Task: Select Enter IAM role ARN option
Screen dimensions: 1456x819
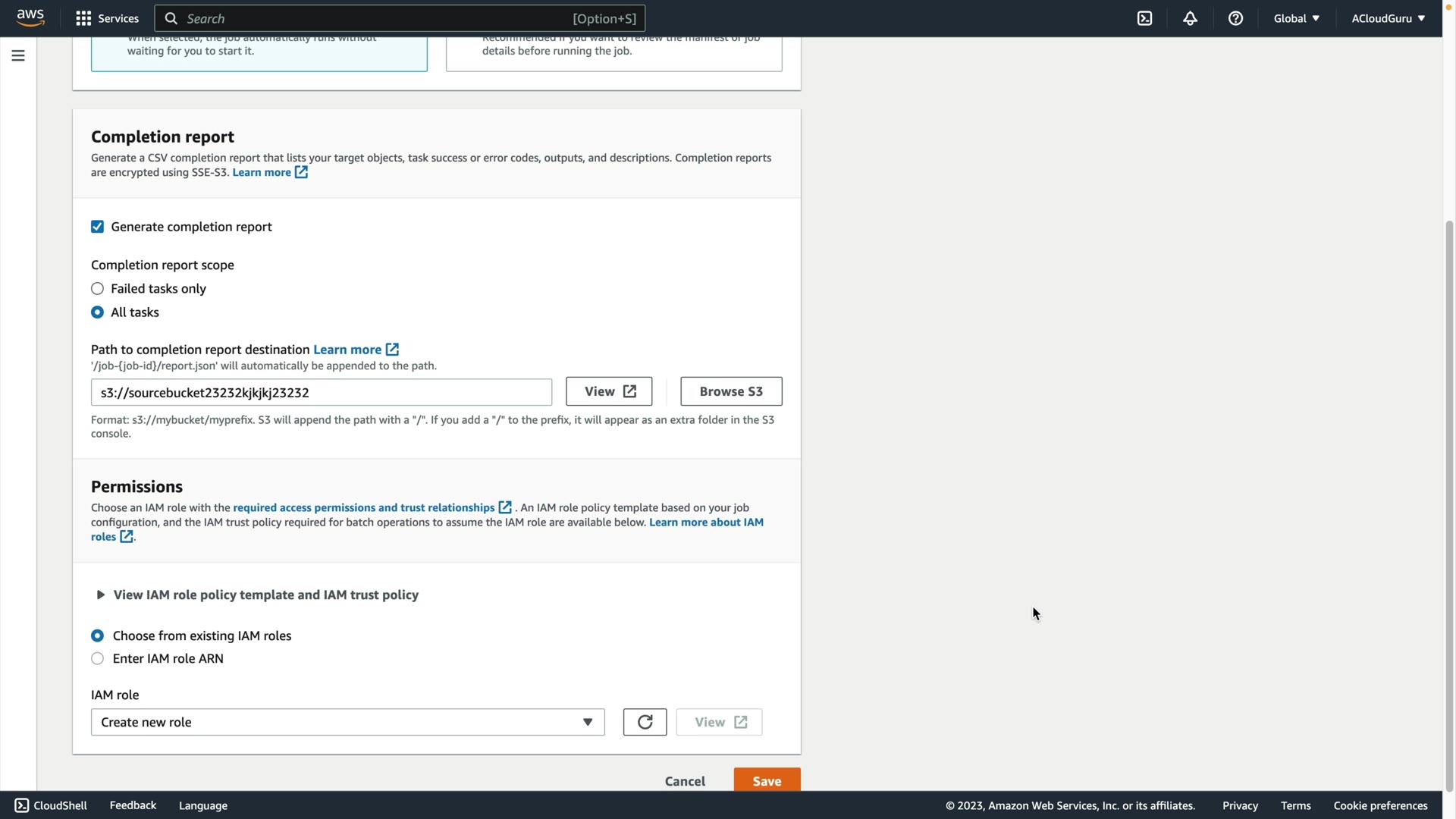Action: tap(97, 658)
